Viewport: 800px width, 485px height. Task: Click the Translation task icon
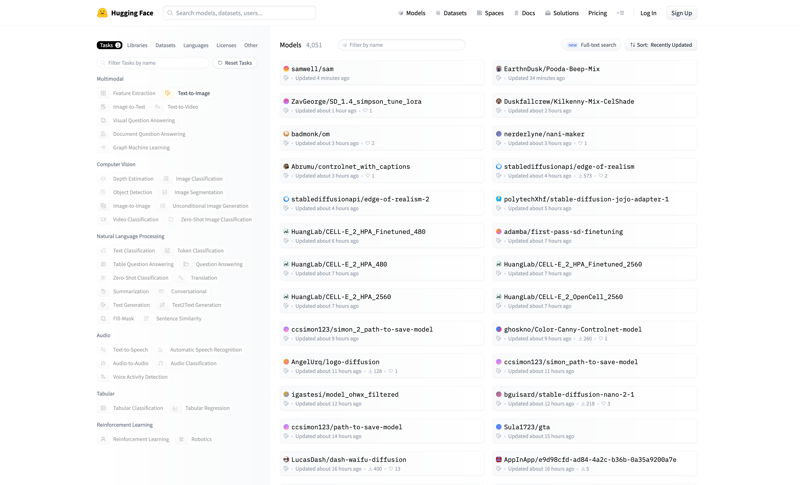tap(181, 278)
